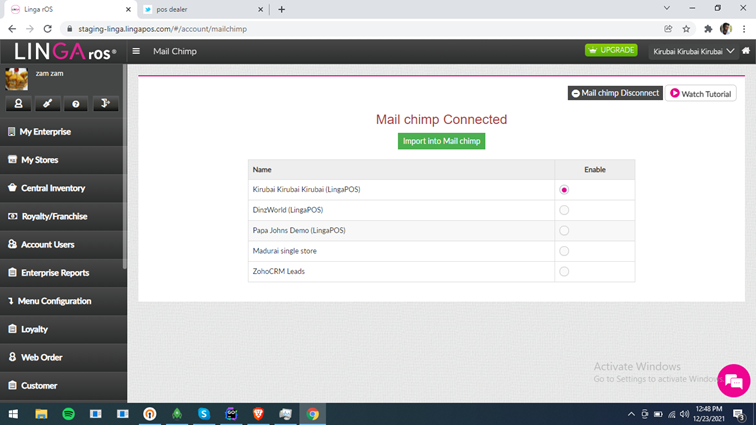The height and width of the screenshot is (425, 756).
Task: Open the live chat bubble
Action: (733, 381)
